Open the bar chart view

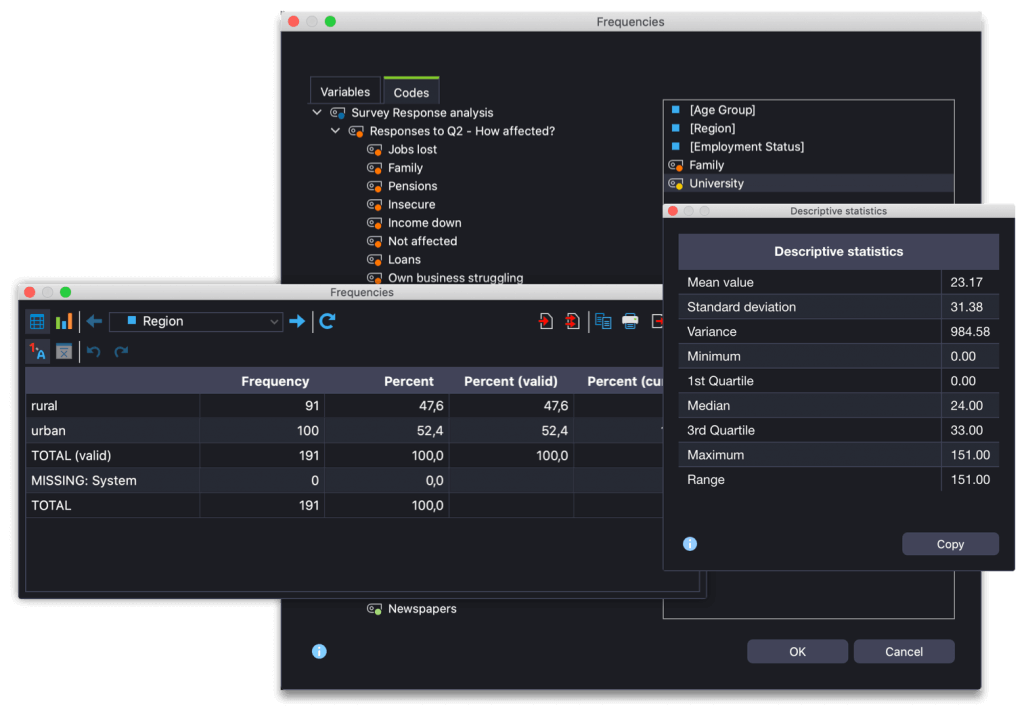coord(63,321)
